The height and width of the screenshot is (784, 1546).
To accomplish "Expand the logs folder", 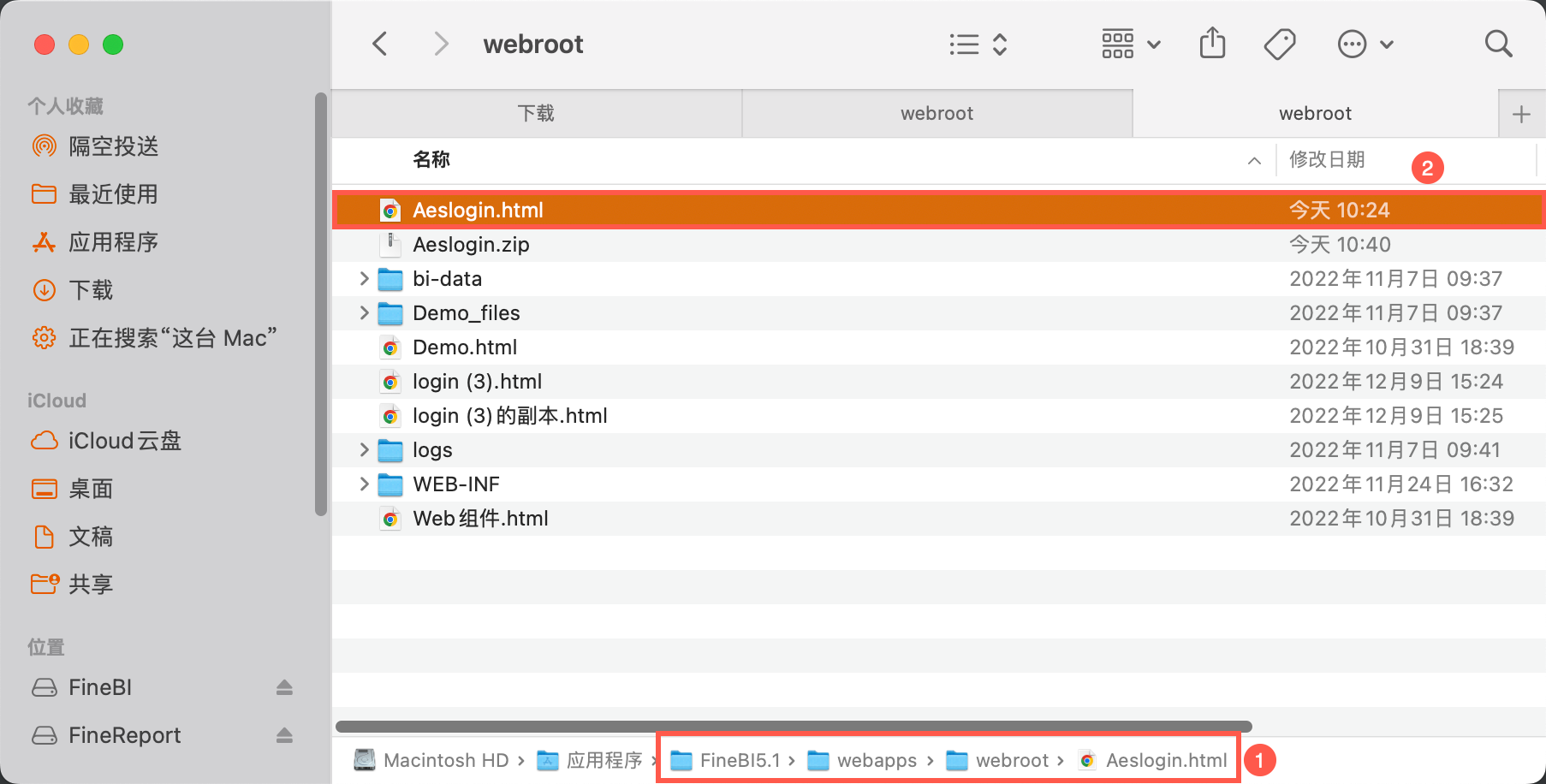I will tap(364, 450).
